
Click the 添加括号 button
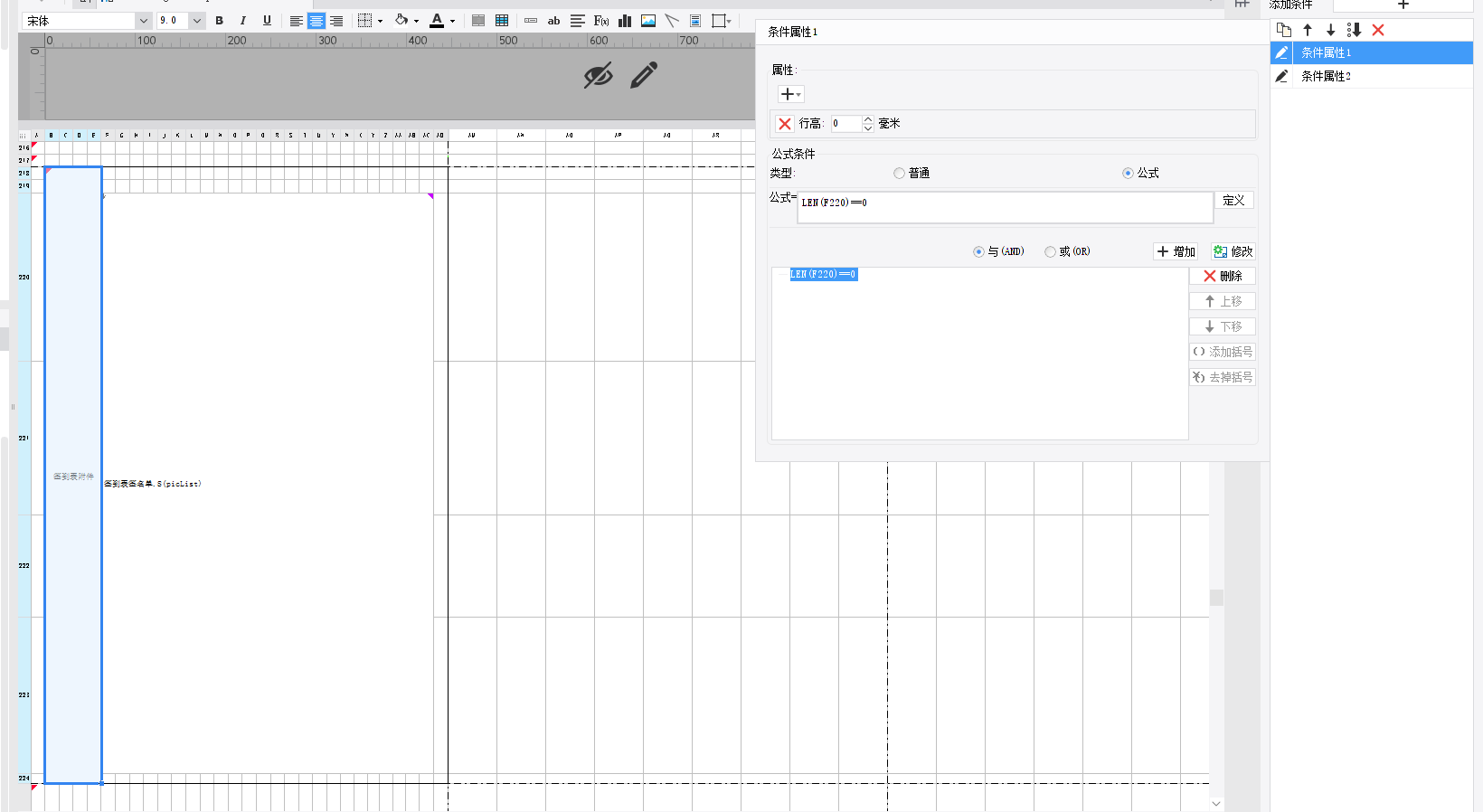[1223, 352]
